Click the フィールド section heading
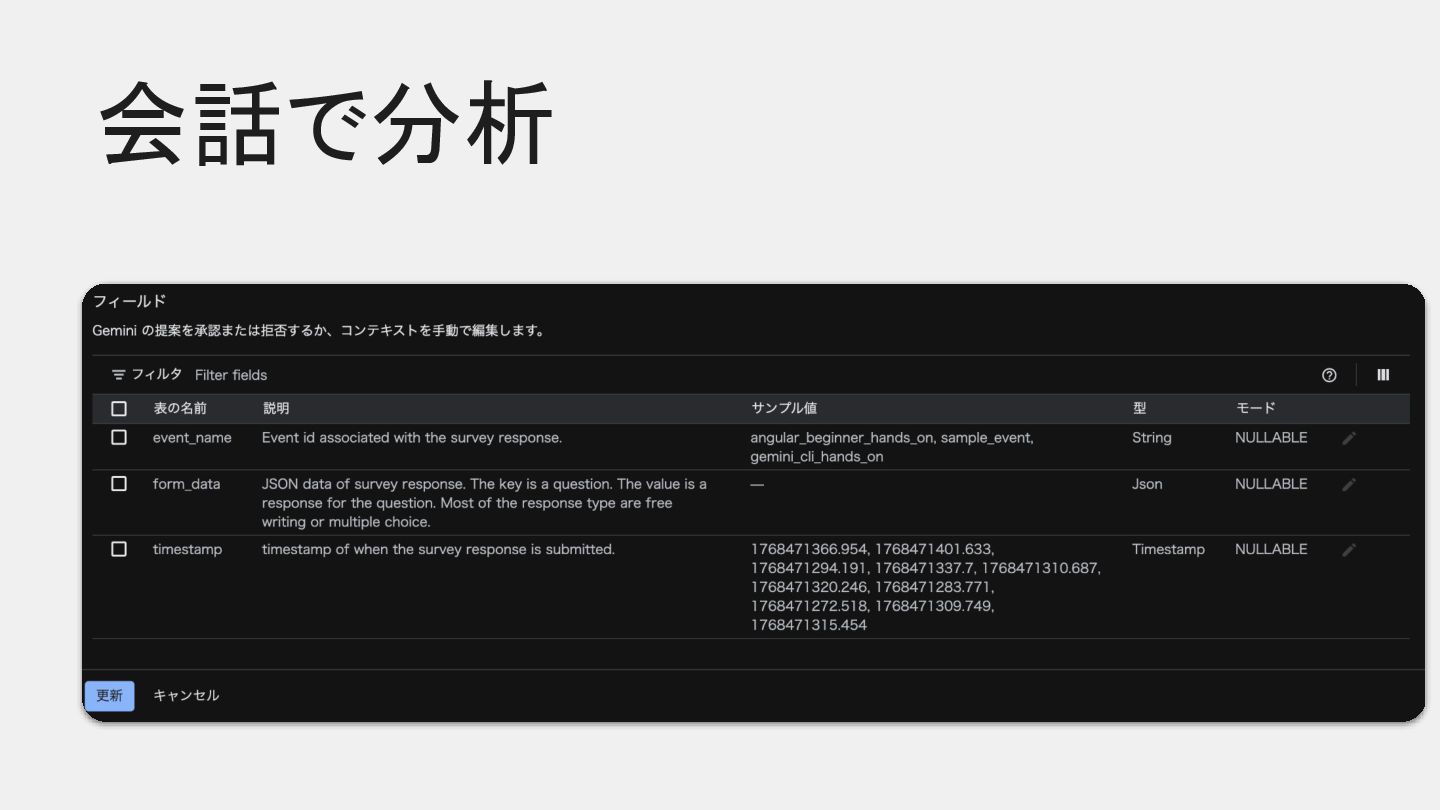 129,301
